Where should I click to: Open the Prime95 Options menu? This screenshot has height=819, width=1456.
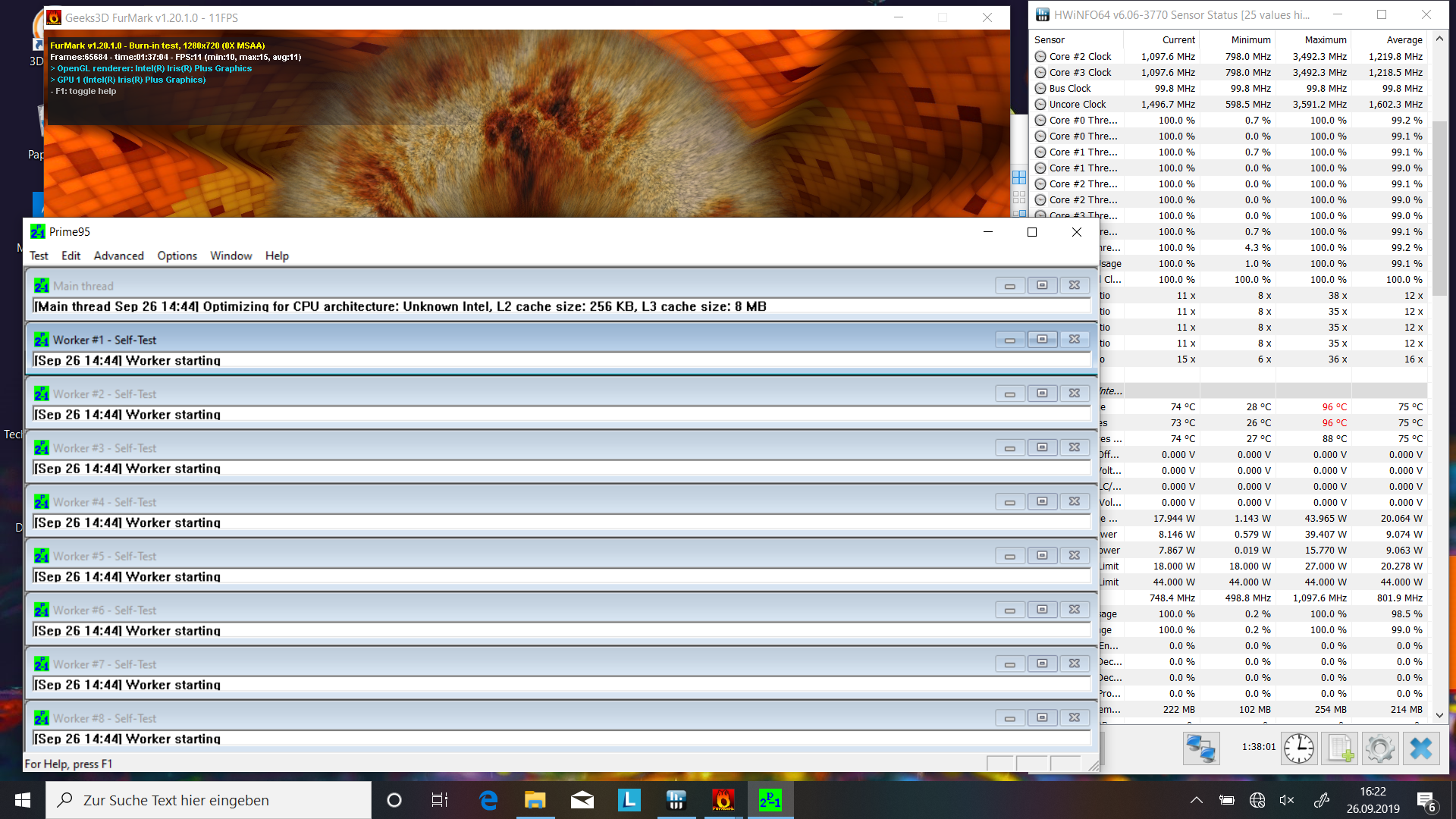[x=177, y=256]
